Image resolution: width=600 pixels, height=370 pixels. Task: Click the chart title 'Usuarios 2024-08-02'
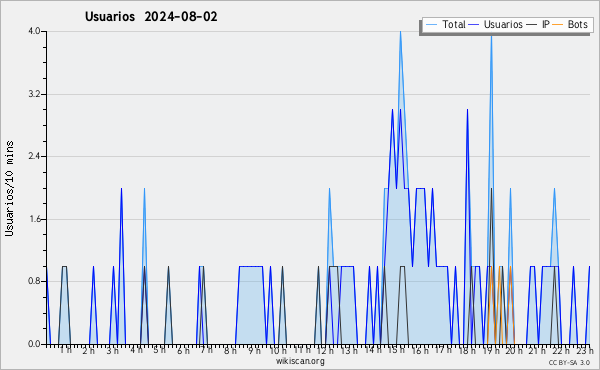point(151,17)
